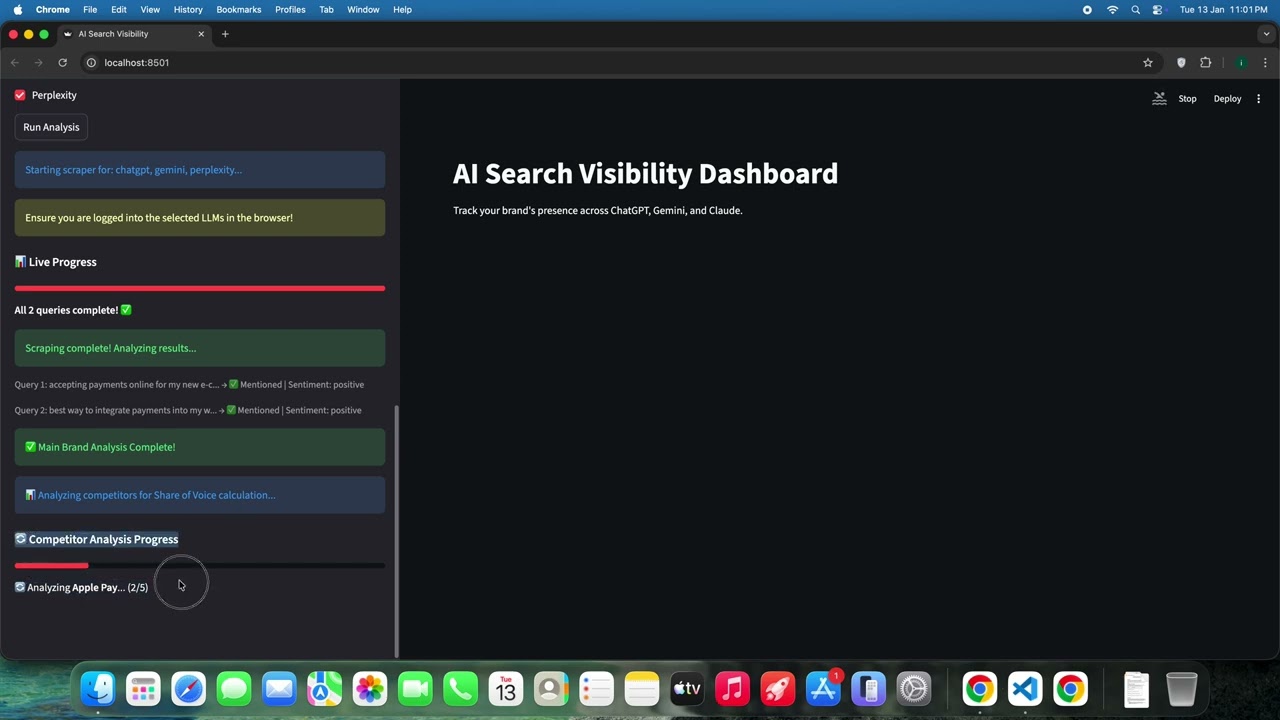Open the View menu
This screenshot has width=1280, height=720.
pyautogui.click(x=150, y=9)
